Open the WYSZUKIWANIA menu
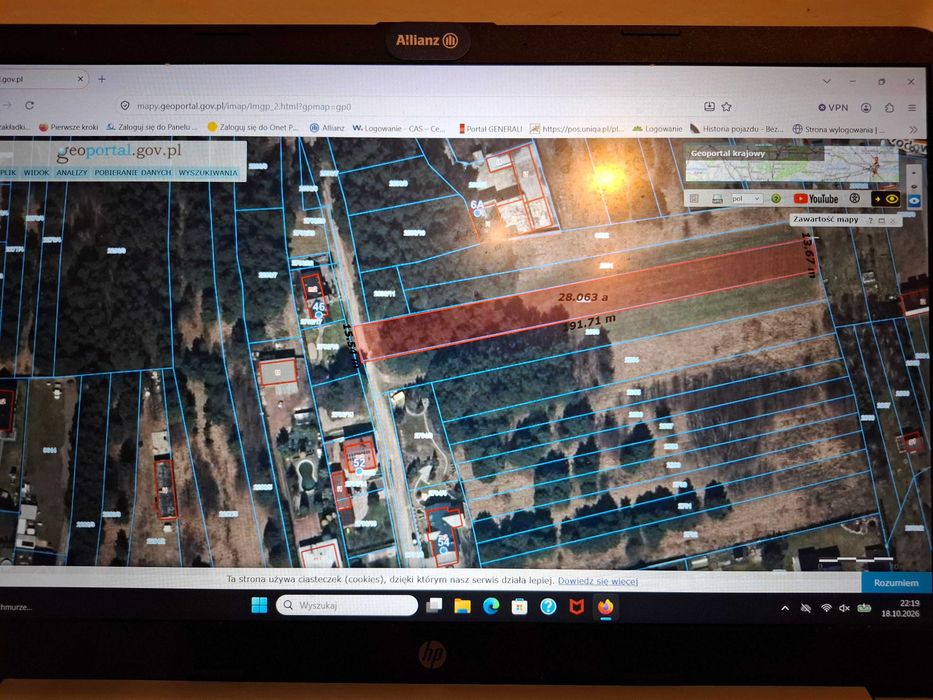The height and width of the screenshot is (700, 933). 208,173
